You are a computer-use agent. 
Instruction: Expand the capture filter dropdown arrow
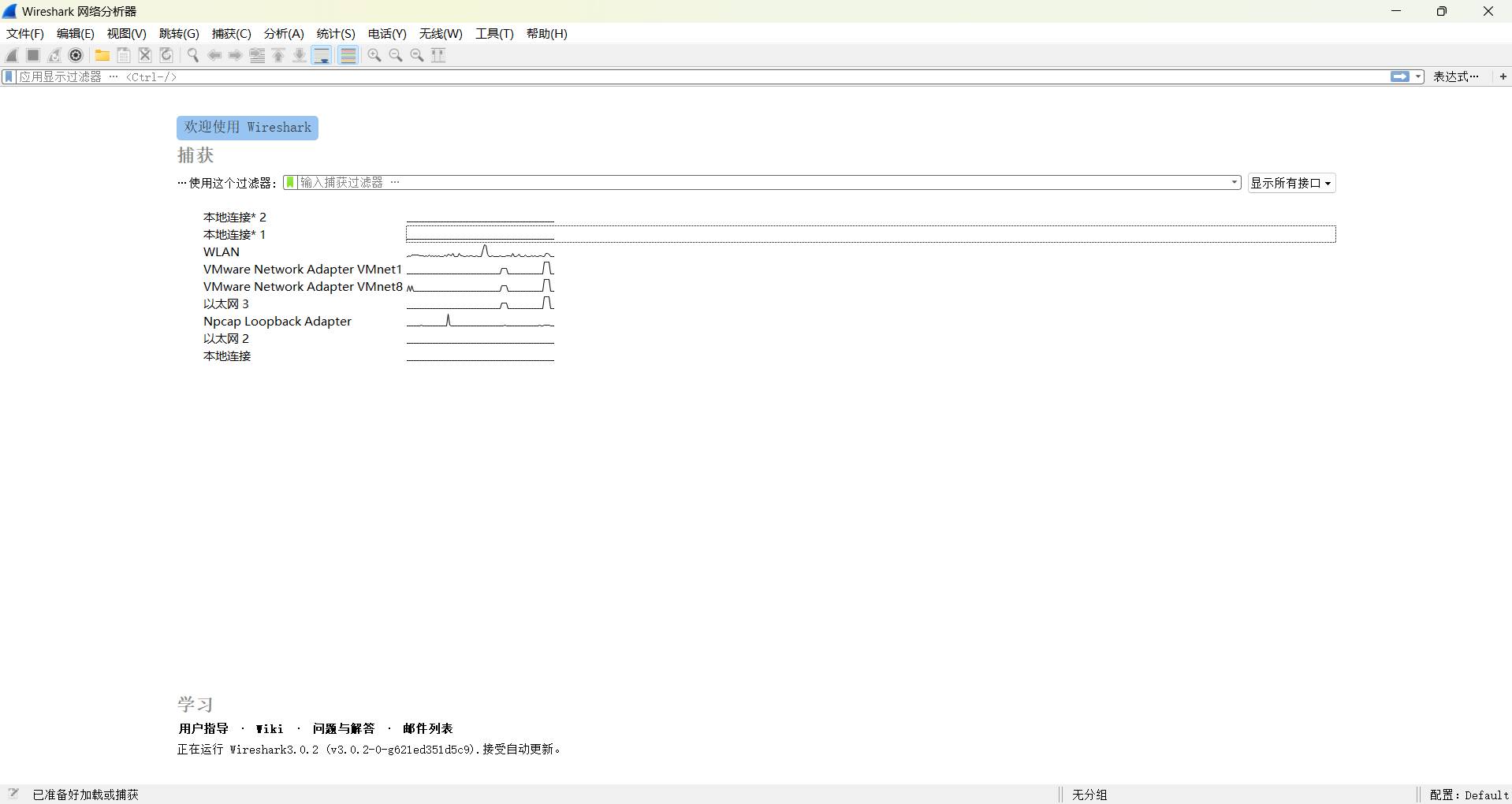click(x=1235, y=183)
